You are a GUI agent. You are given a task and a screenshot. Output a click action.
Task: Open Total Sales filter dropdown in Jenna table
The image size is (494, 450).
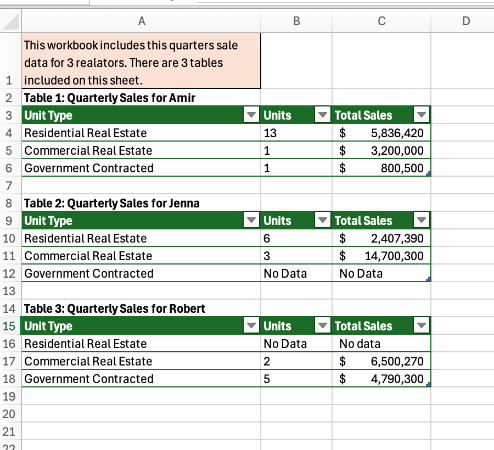coord(421,220)
